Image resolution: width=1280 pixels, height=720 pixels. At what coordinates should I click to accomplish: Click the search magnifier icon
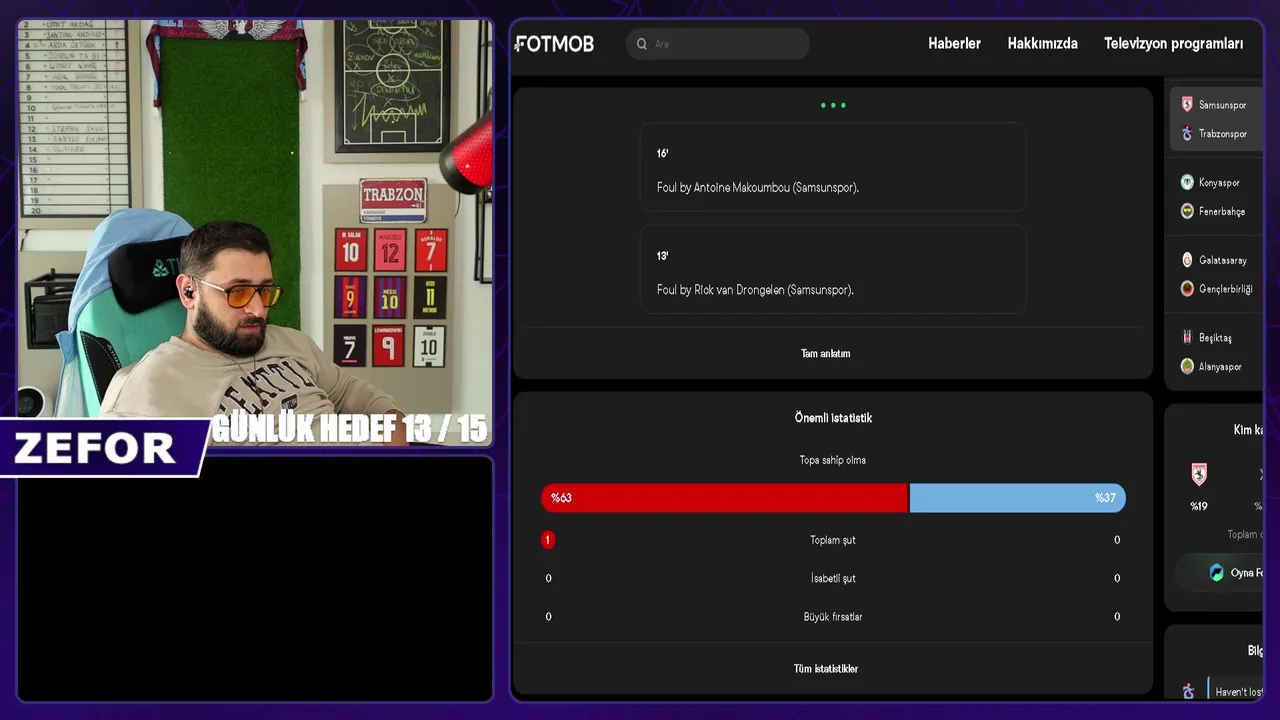point(642,44)
